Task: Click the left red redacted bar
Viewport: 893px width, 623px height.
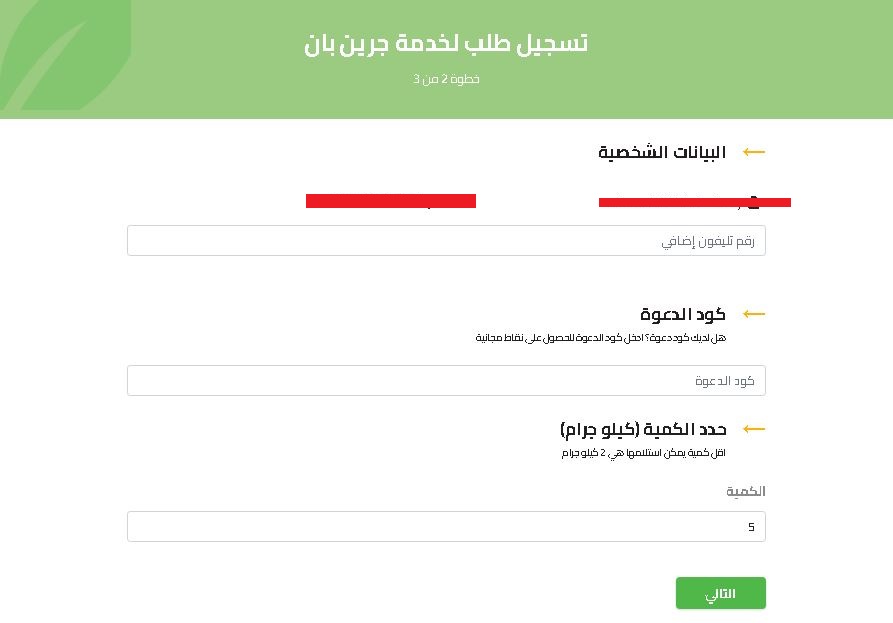Action: 390,201
